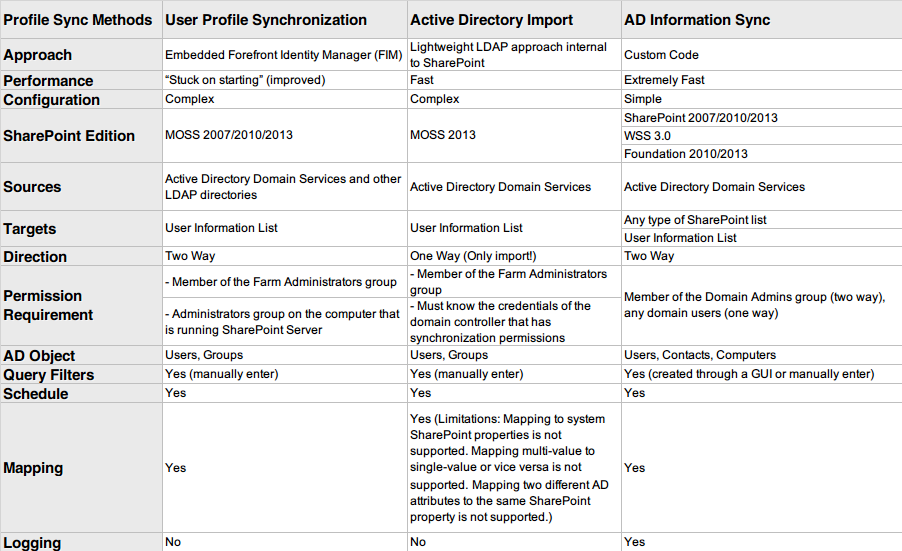
Task: Click the 'AD Information Sync' column header
Action: tap(762, 20)
